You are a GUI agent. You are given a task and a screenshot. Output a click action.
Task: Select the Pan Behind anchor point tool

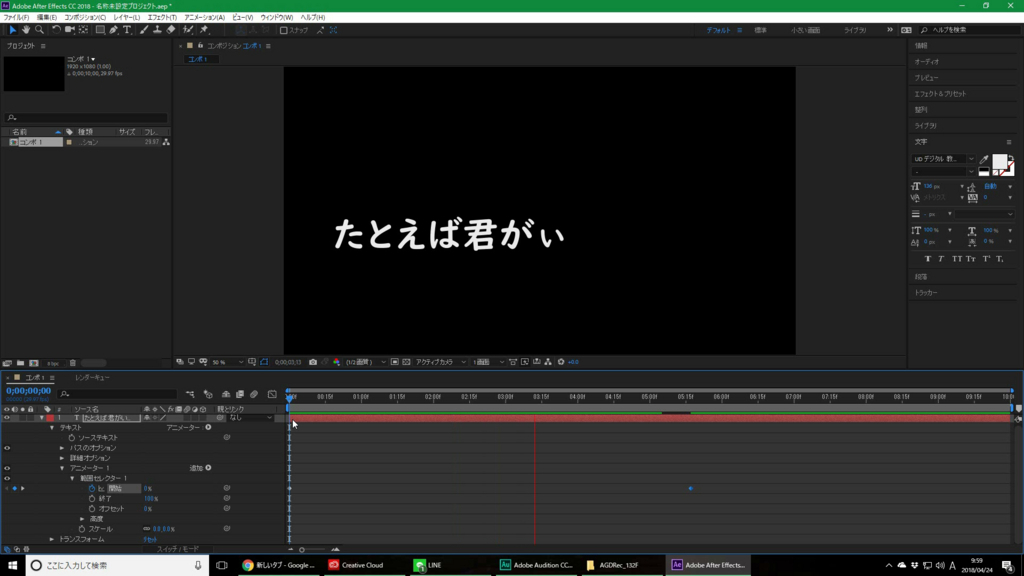tap(84, 30)
